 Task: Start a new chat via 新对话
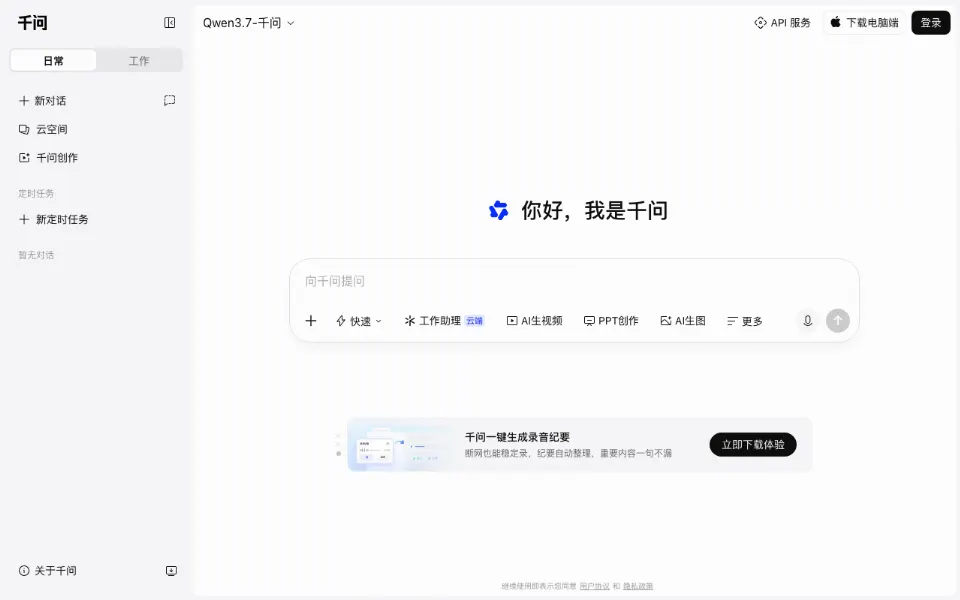[x=43, y=100]
